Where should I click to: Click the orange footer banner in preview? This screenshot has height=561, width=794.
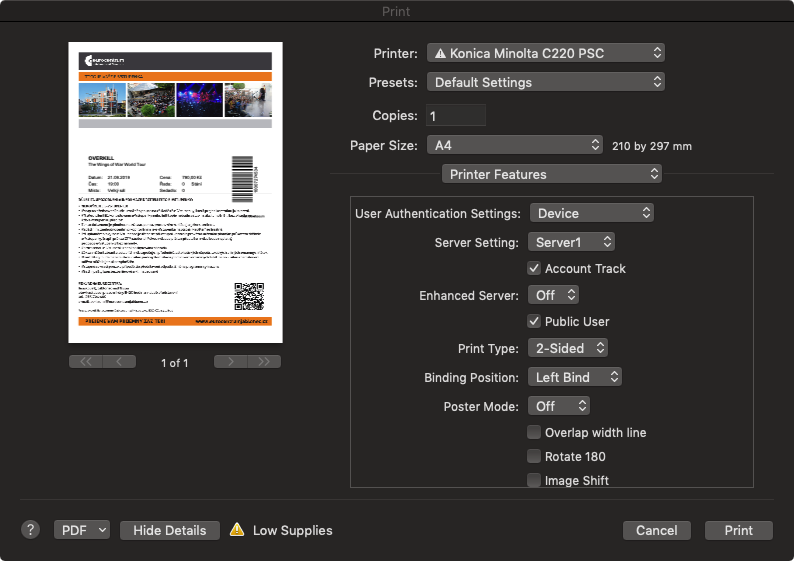[175, 321]
